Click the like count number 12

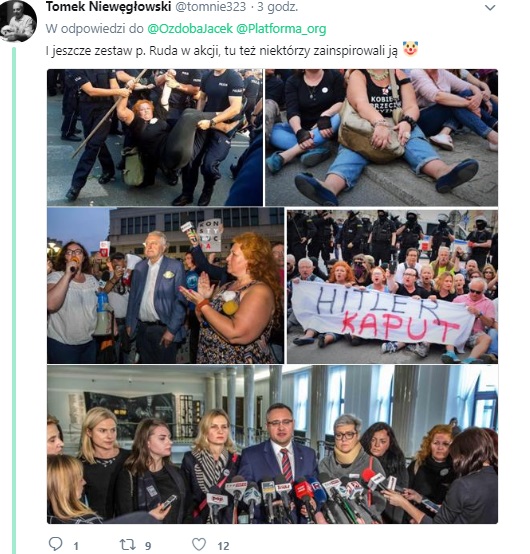pyautogui.click(x=223, y=546)
